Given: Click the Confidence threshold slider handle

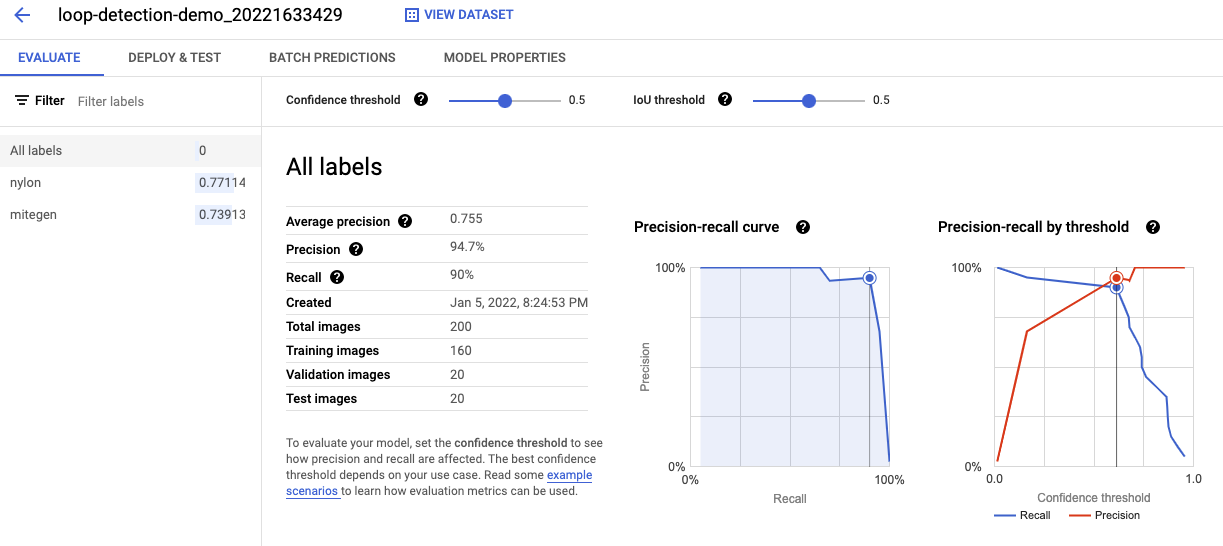Looking at the screenshot, I should tap(505, 100).
